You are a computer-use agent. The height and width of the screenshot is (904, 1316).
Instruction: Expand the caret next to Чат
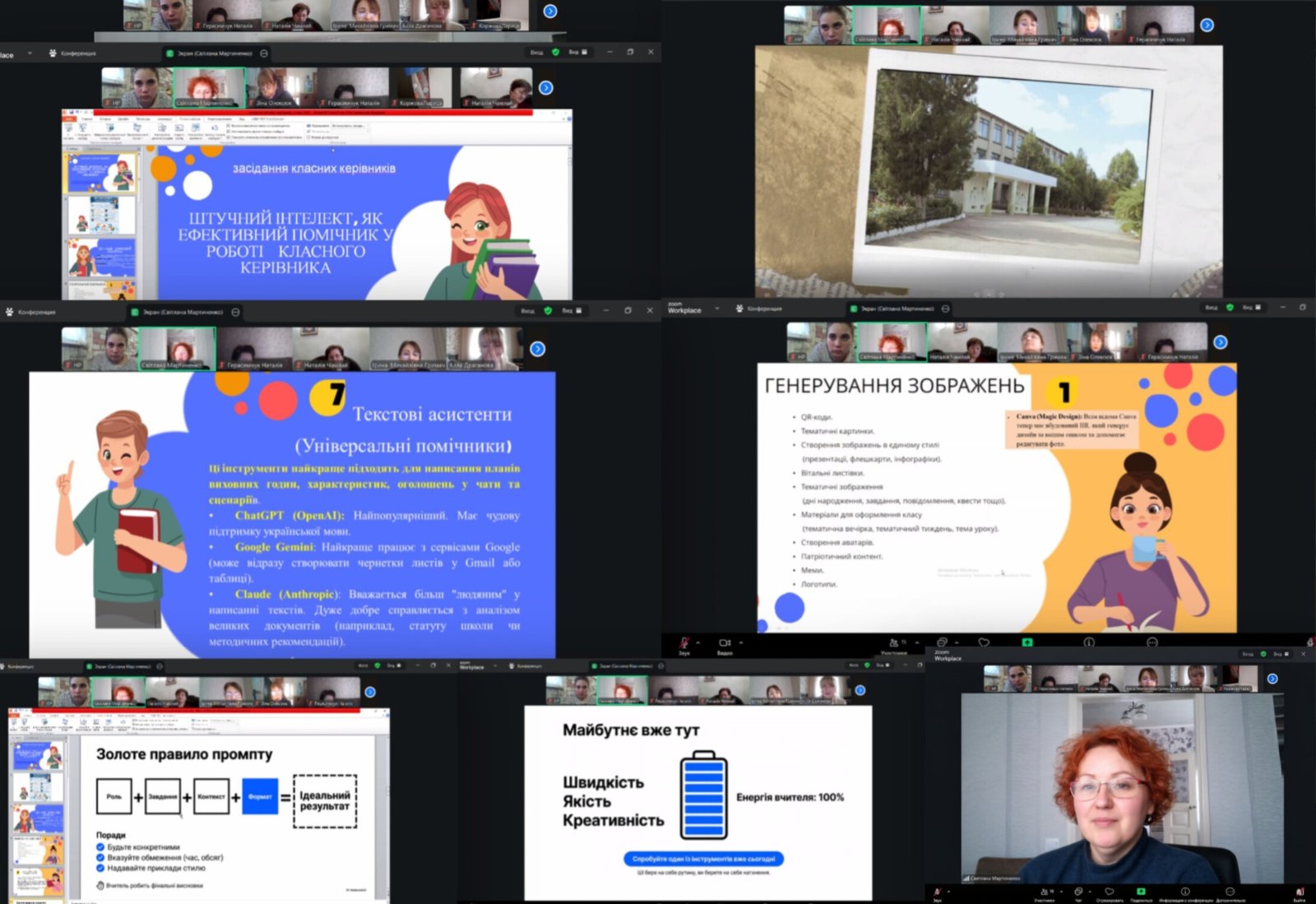pos(1090,892)
